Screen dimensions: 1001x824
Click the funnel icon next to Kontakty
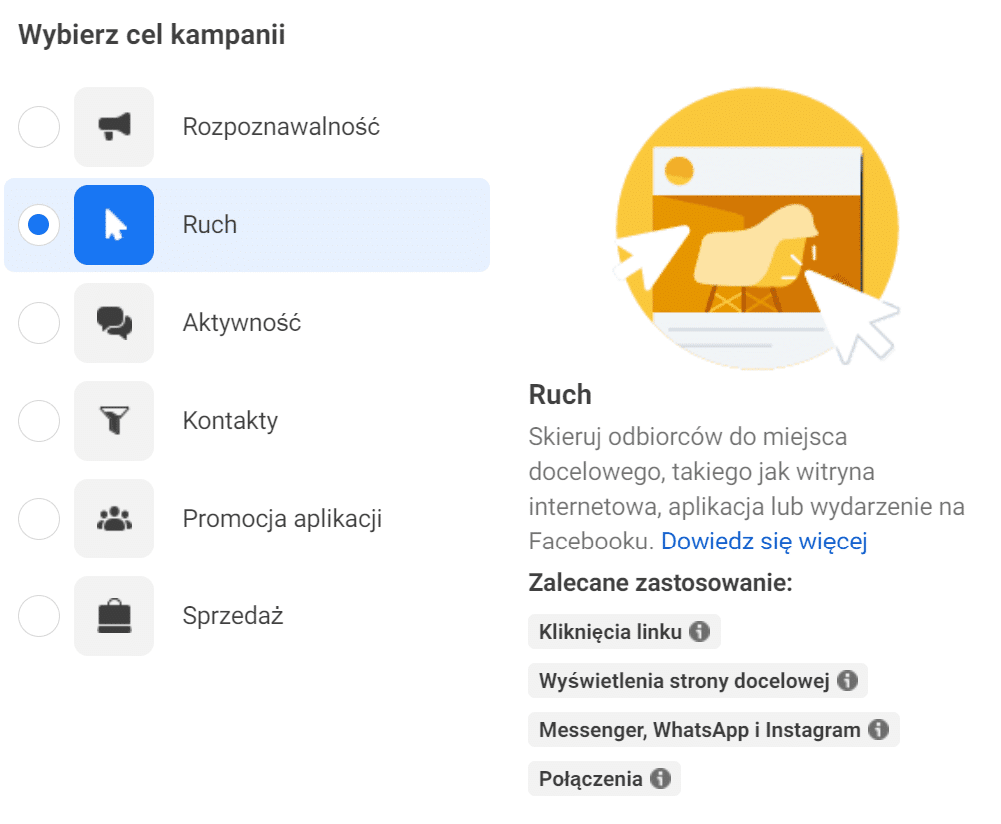pyautogui.click(x=112, y=420)
